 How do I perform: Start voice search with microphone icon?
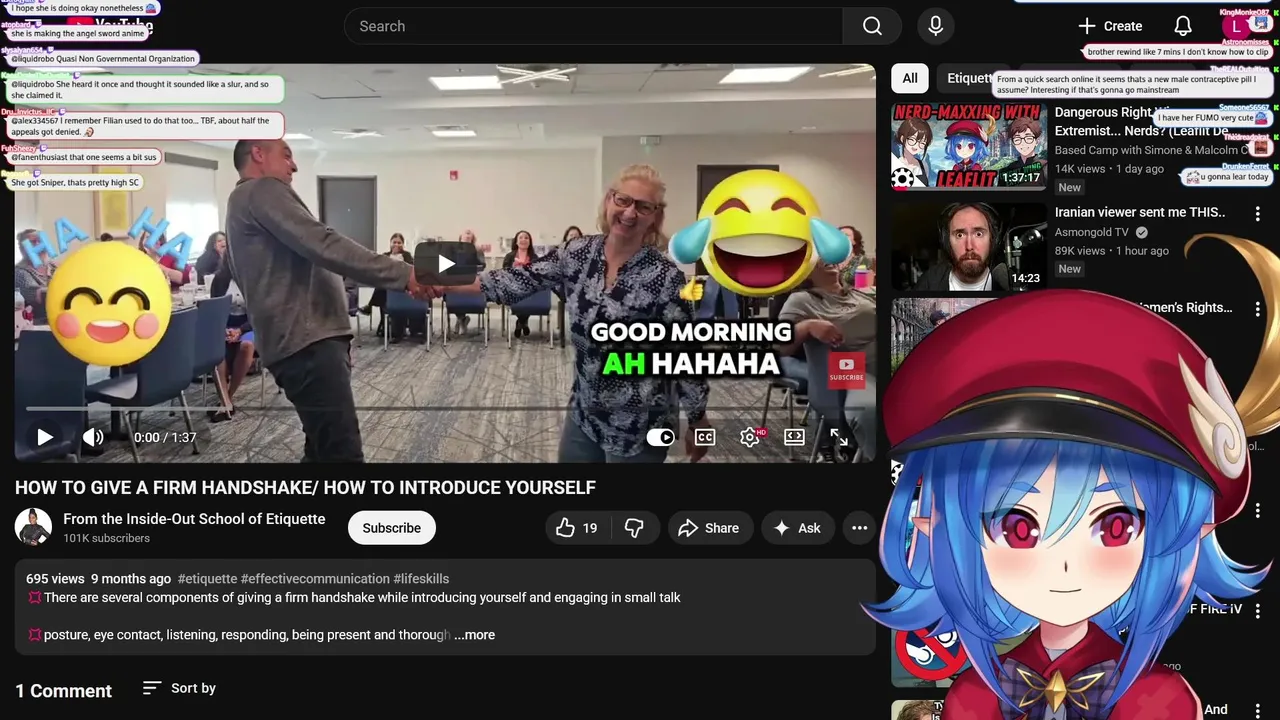(x=936, y=26)
